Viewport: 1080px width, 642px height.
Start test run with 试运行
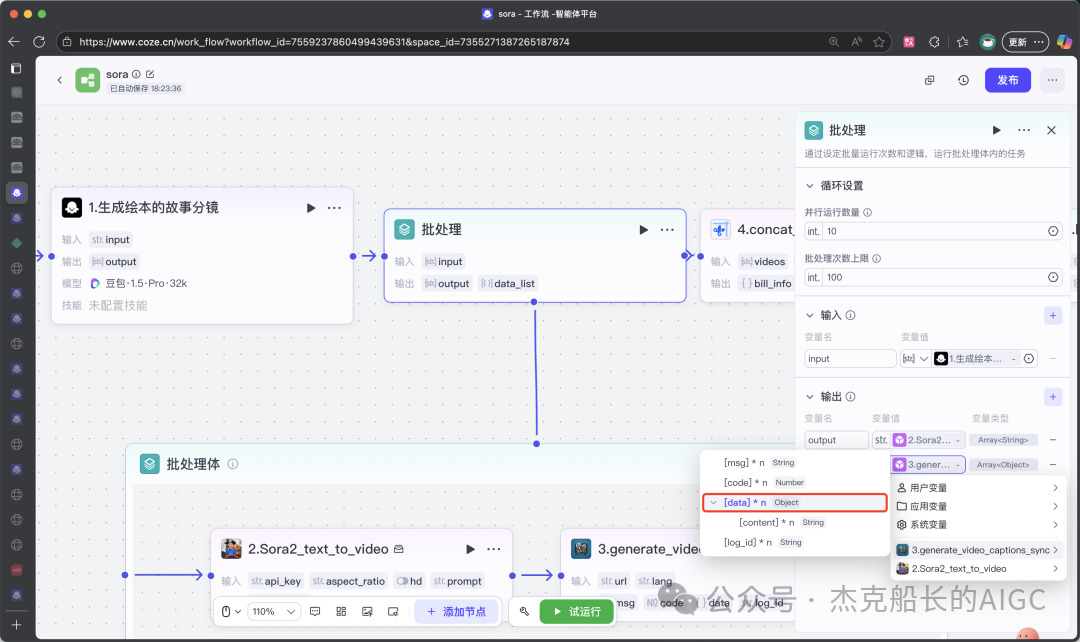[577, 612]
